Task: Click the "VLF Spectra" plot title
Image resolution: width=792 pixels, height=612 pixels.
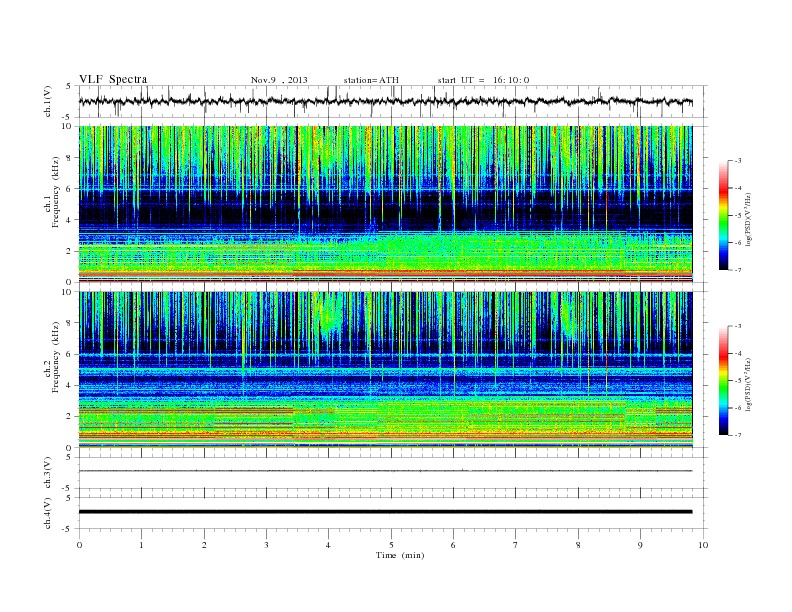Action: 113,79
